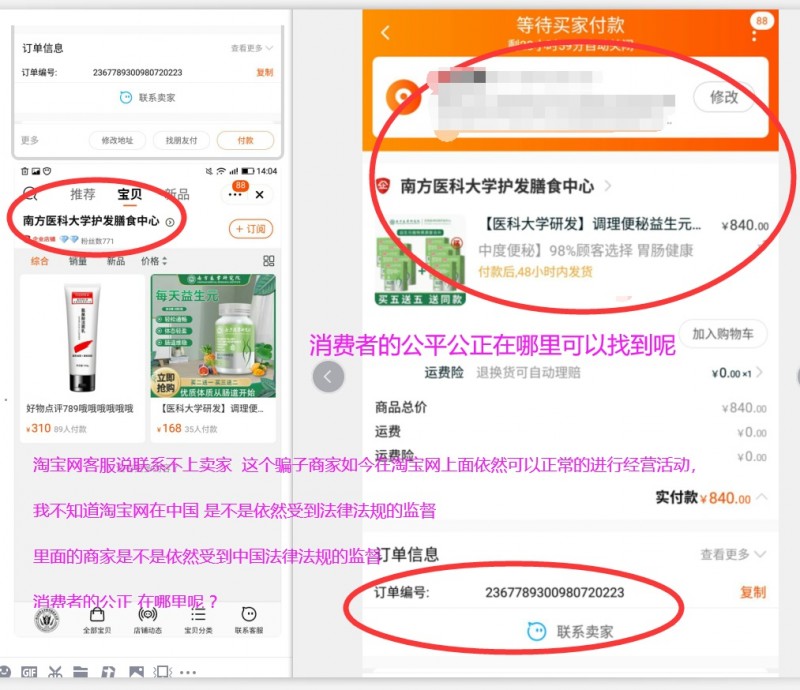Open 联系客服 in the bottom navigation
The height and width of the screenshot is (690, 800).
(249, 621)
